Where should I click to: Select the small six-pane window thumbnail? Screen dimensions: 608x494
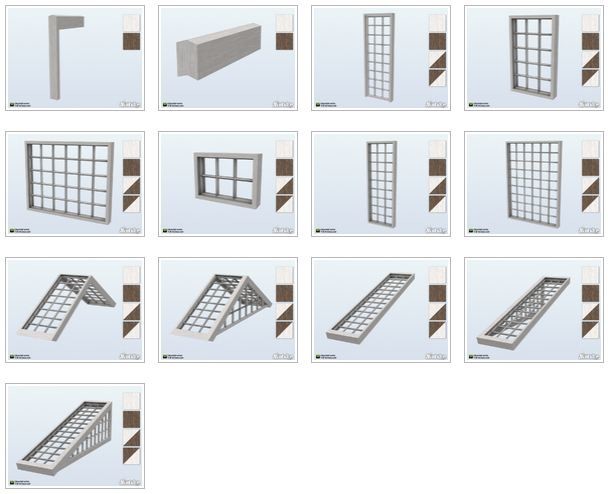228,184
